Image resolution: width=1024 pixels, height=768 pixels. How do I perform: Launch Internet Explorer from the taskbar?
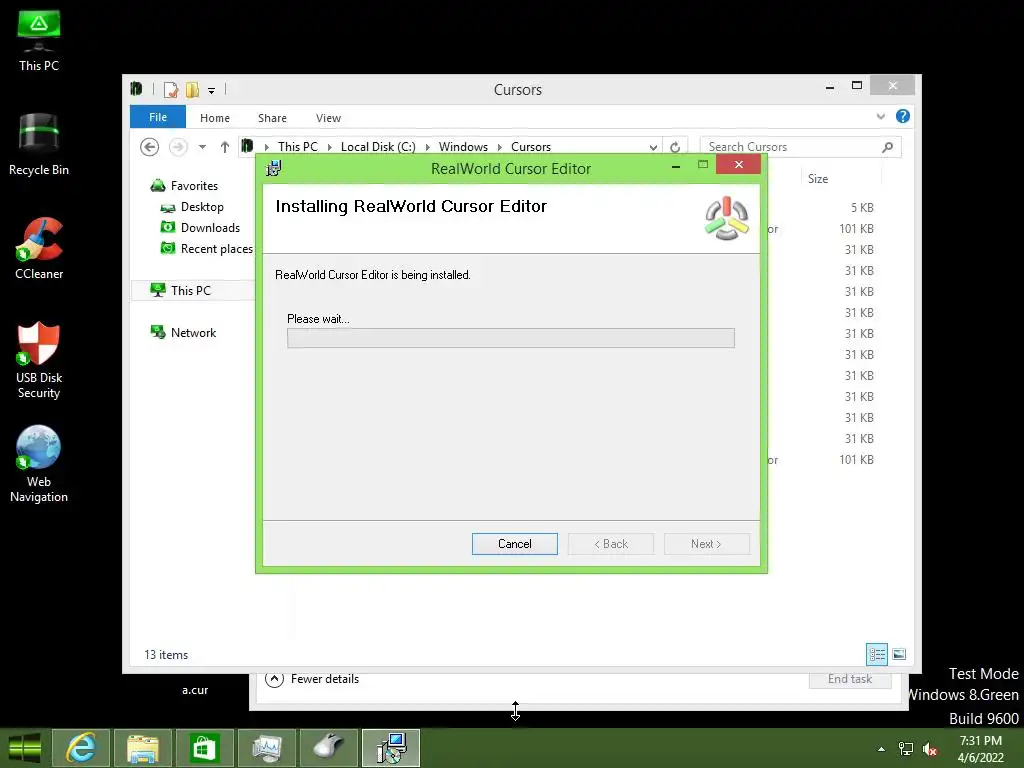(80, 748)
